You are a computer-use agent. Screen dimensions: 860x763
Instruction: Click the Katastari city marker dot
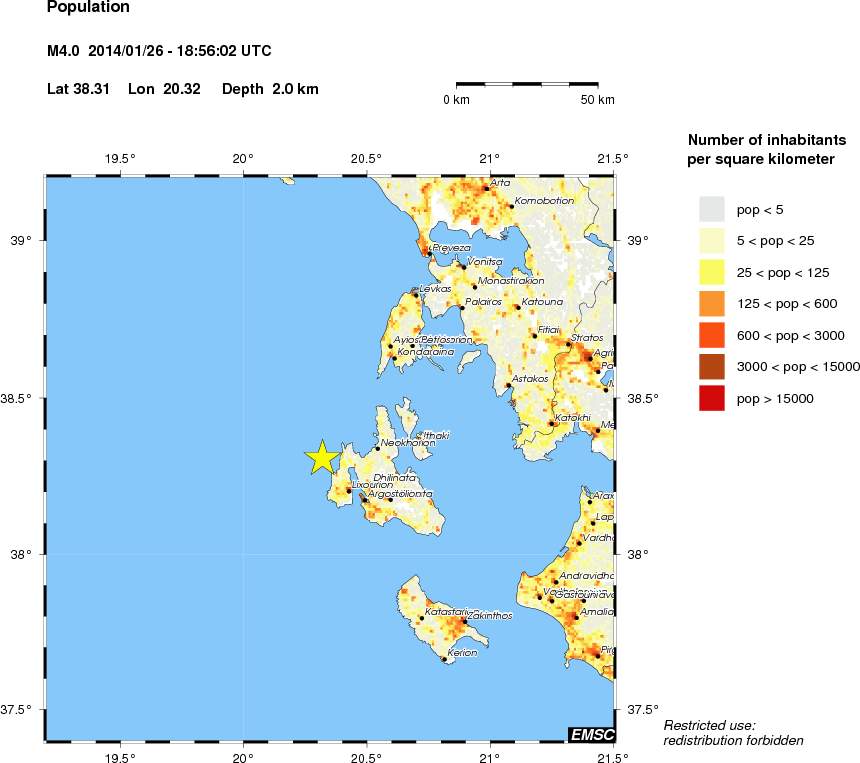[422, 618]
